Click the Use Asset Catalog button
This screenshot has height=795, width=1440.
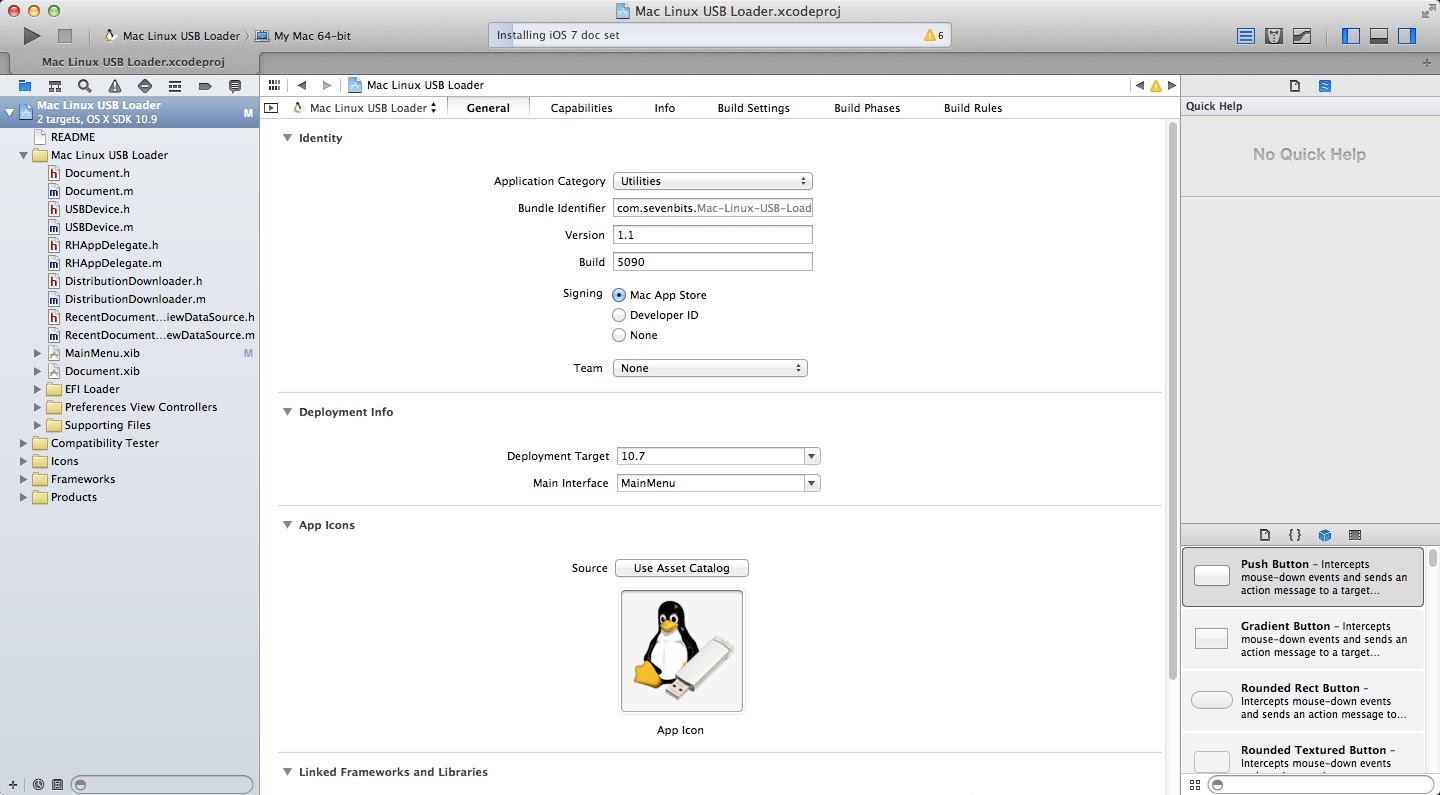click(x=682, y=568)
